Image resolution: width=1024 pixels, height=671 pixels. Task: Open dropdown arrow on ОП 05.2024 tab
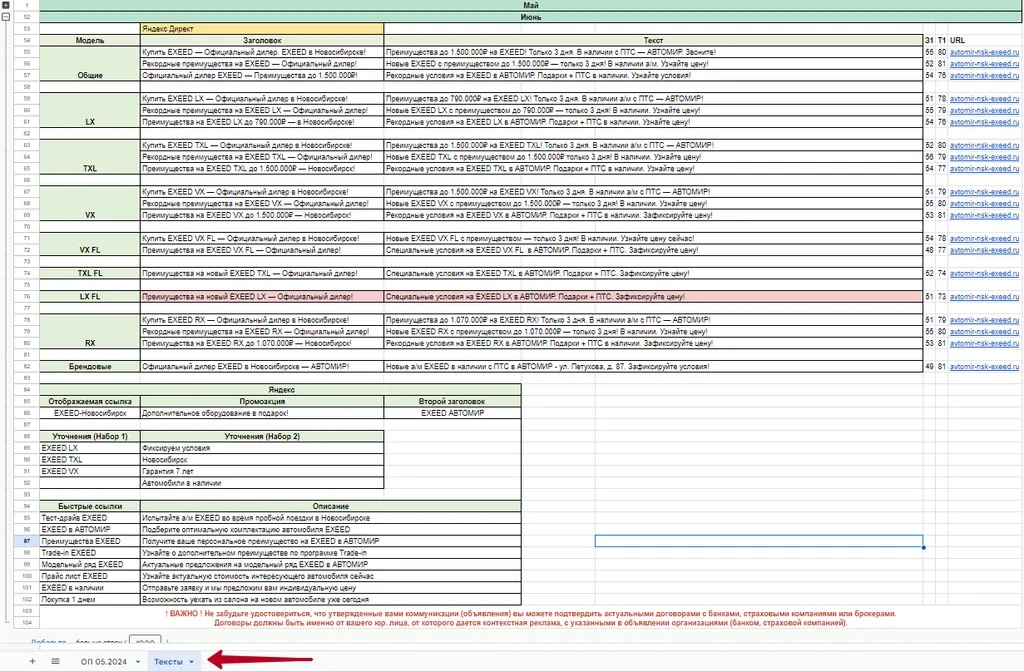pos(138,661)
